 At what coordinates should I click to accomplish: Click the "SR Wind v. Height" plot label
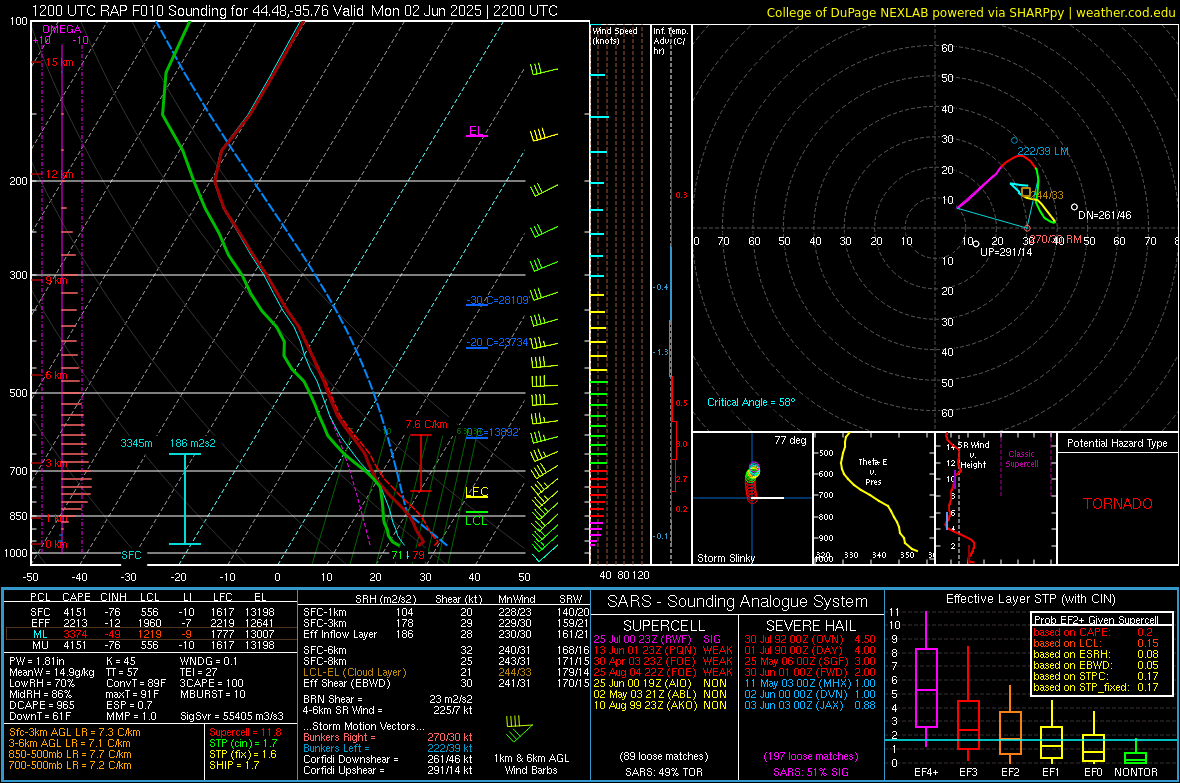click(x=974, y=455)
